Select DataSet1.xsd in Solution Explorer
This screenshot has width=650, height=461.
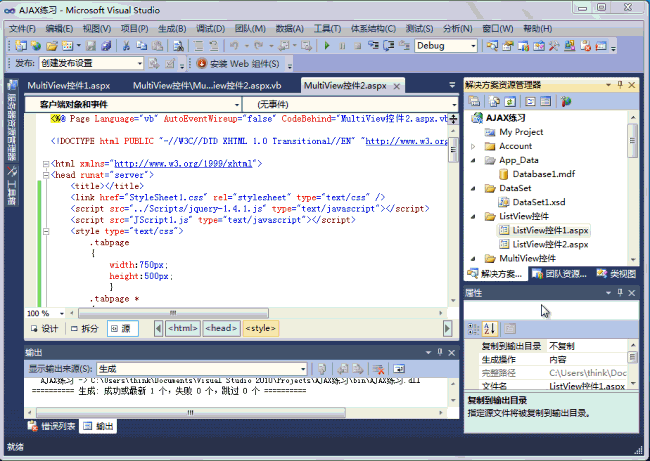[539, 202]
